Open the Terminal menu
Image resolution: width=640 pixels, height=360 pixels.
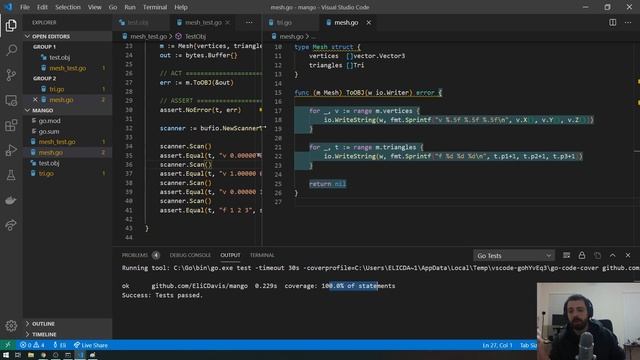pyautogui.click(x=155, y=7)
